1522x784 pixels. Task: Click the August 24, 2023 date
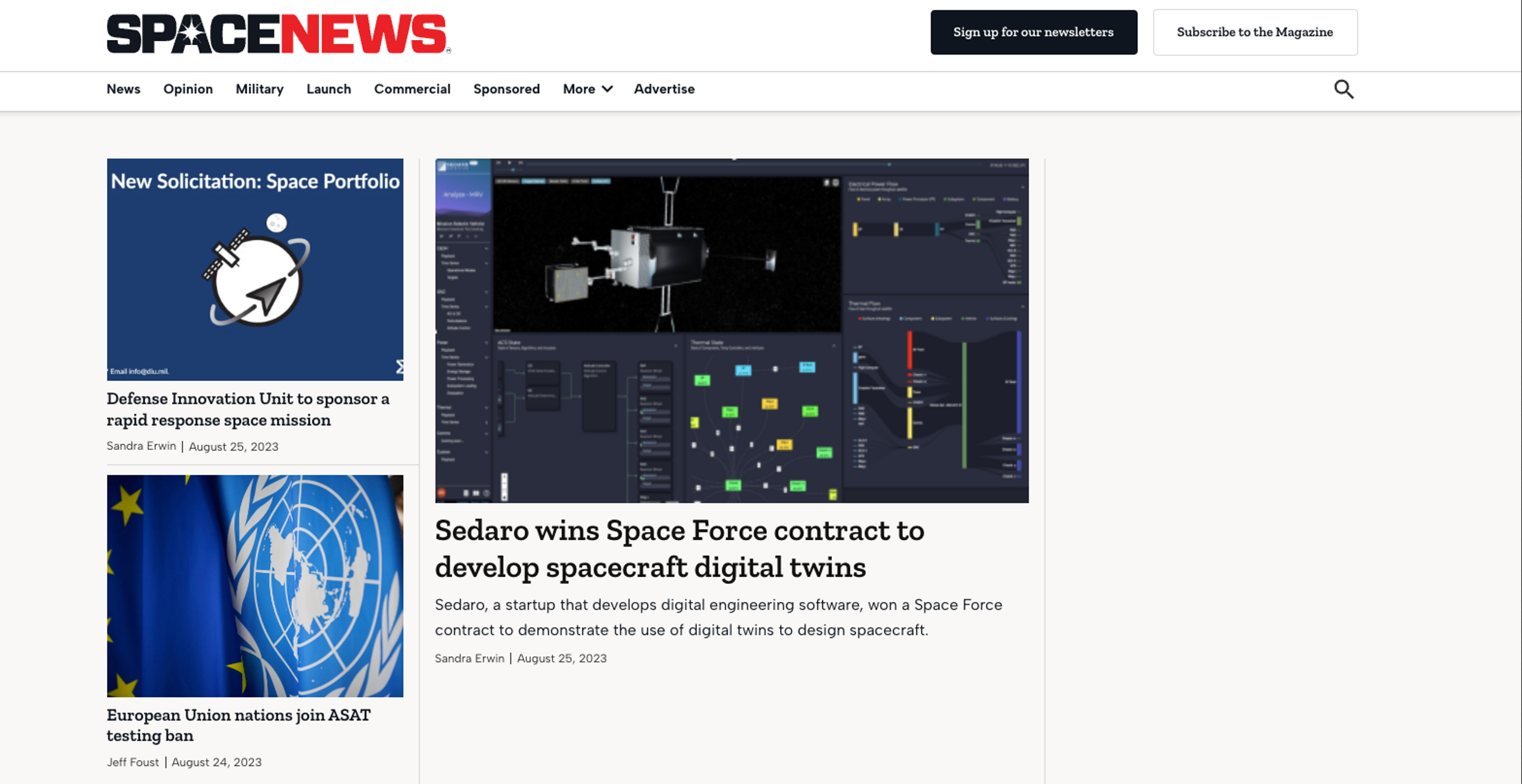(216, 762)
